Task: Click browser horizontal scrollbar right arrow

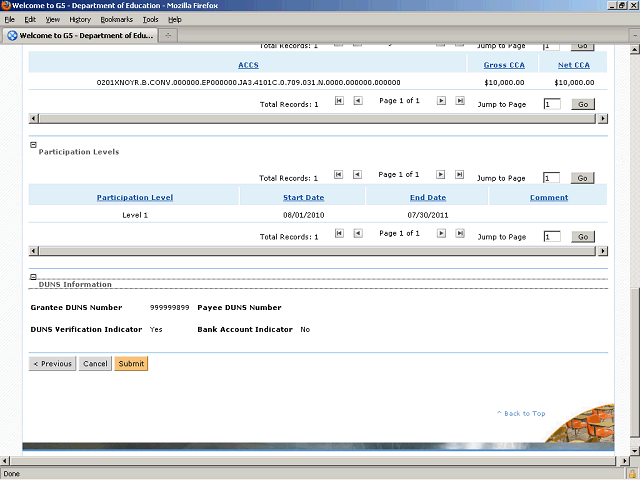Action: (x=624, y=461)
